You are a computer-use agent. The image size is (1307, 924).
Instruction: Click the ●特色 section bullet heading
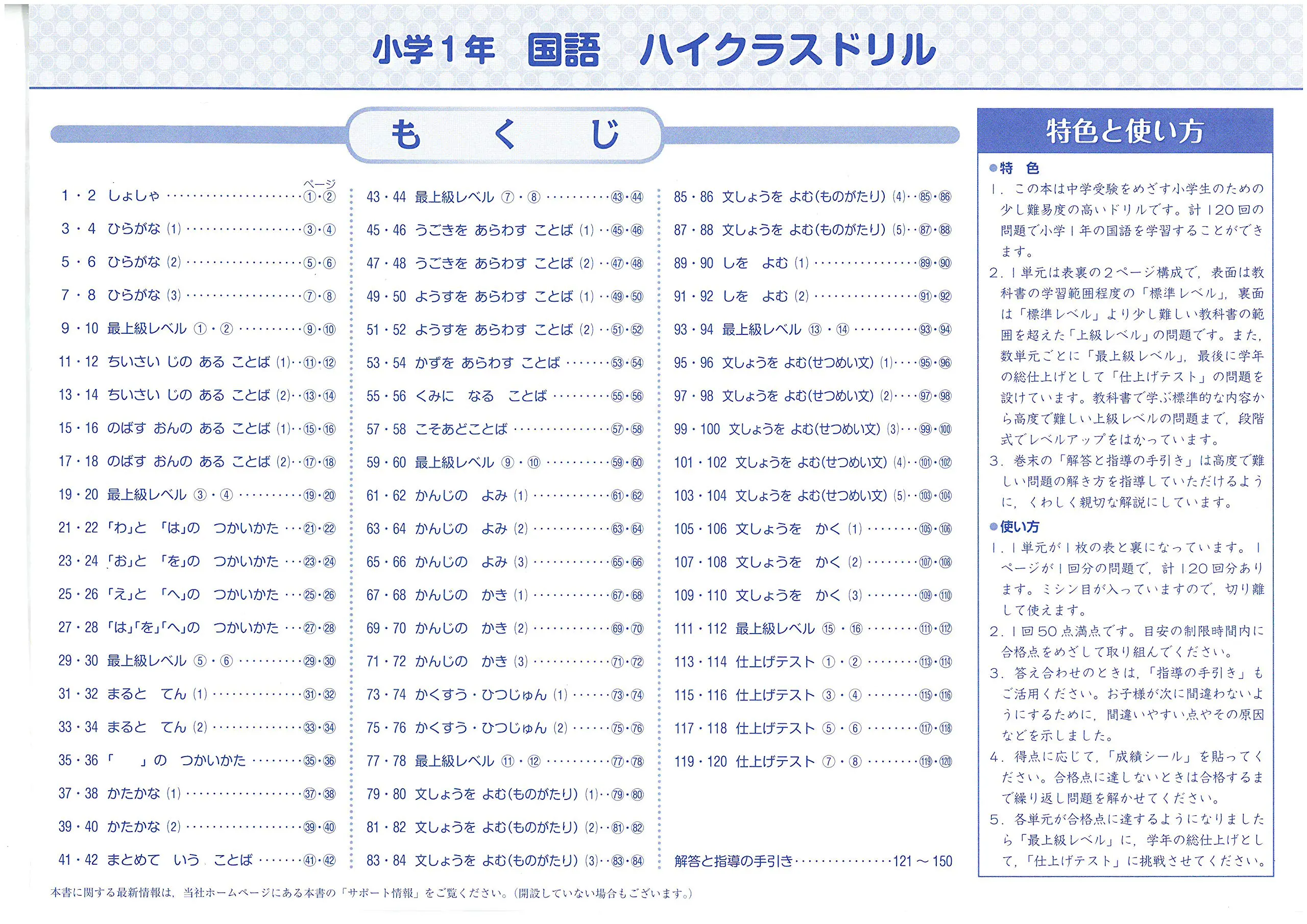(x=1014, y=168)
